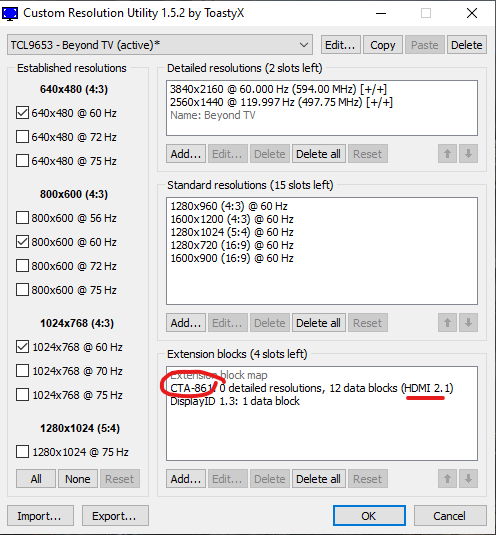Click the CRU monitor icon in title bar
This screenshot has width=496, height=535.
[x=10, y=14]
